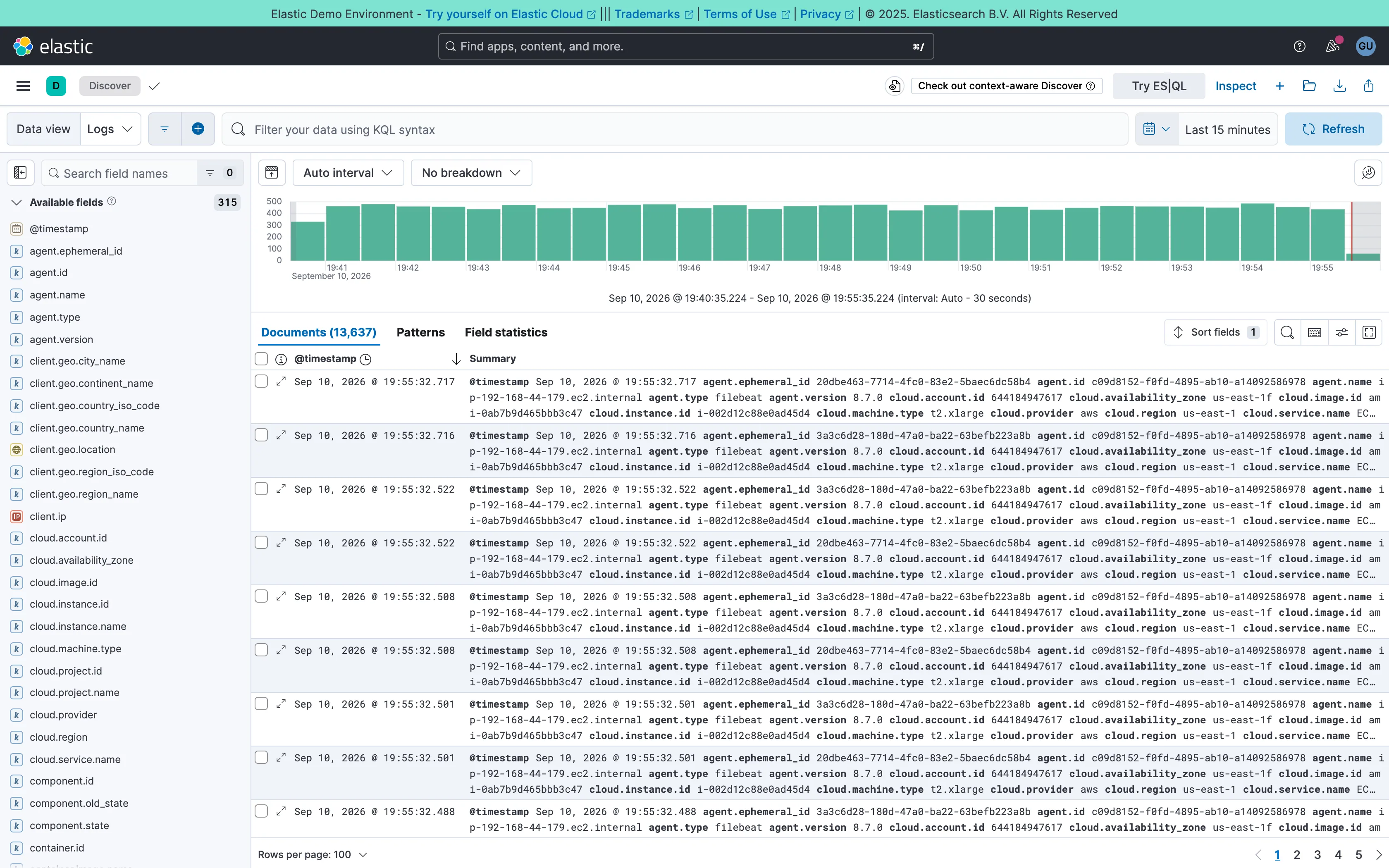Viewport: 1389px width, 868px height.
Task: Focus the KQL query input field
Action: [675, 129]
